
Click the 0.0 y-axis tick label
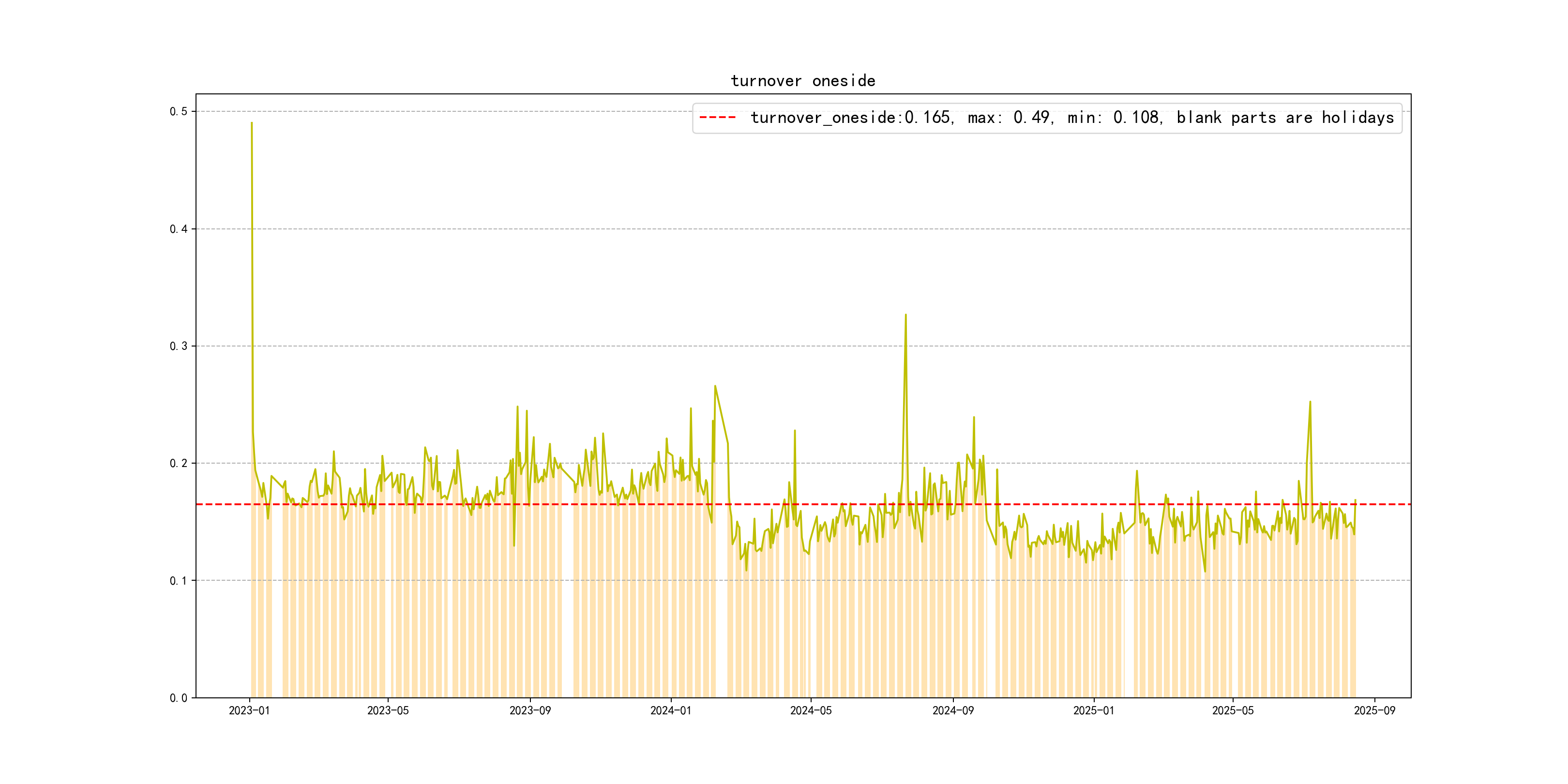178,698
